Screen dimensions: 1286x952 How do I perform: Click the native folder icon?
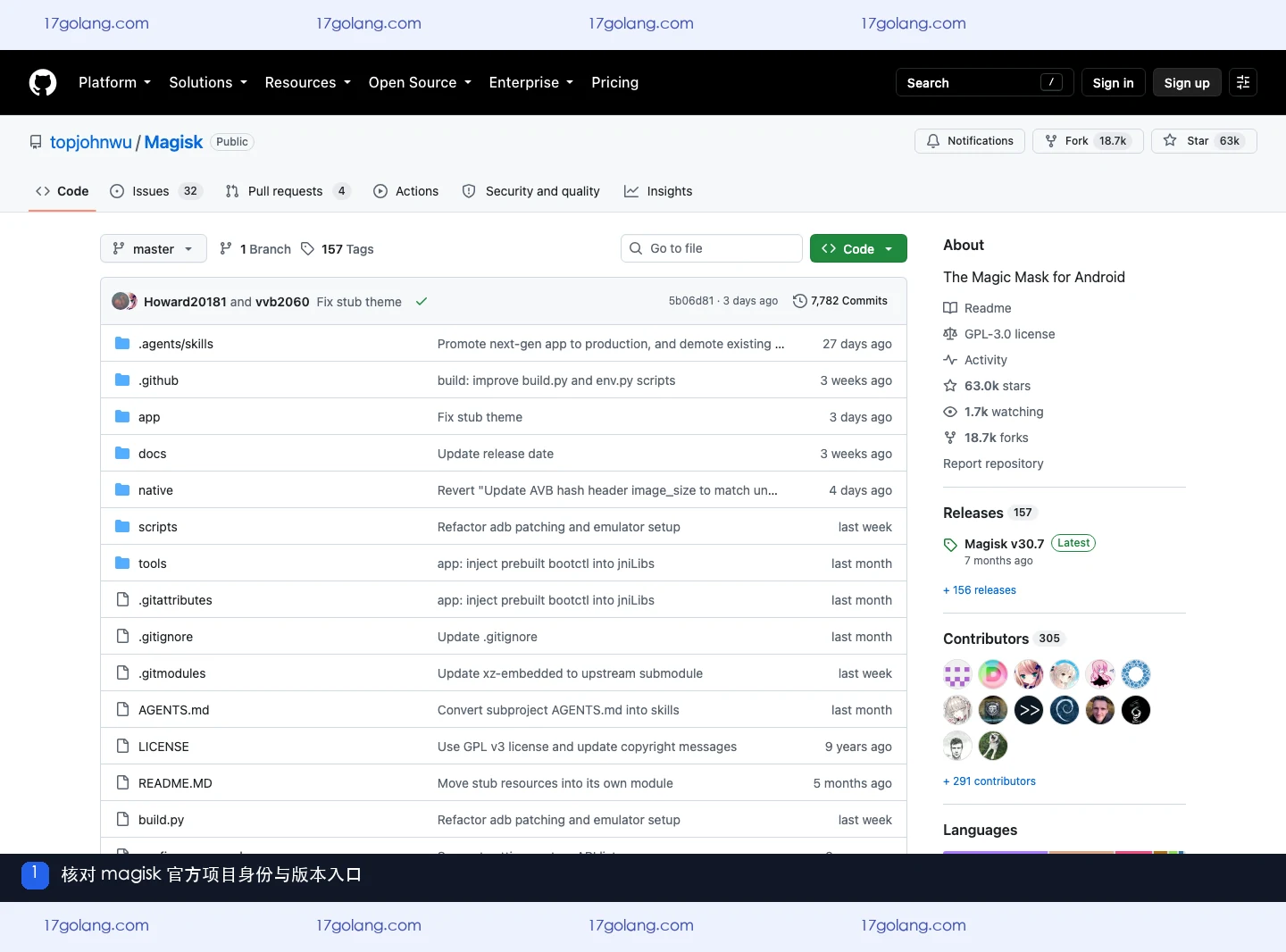click(122, 490)
